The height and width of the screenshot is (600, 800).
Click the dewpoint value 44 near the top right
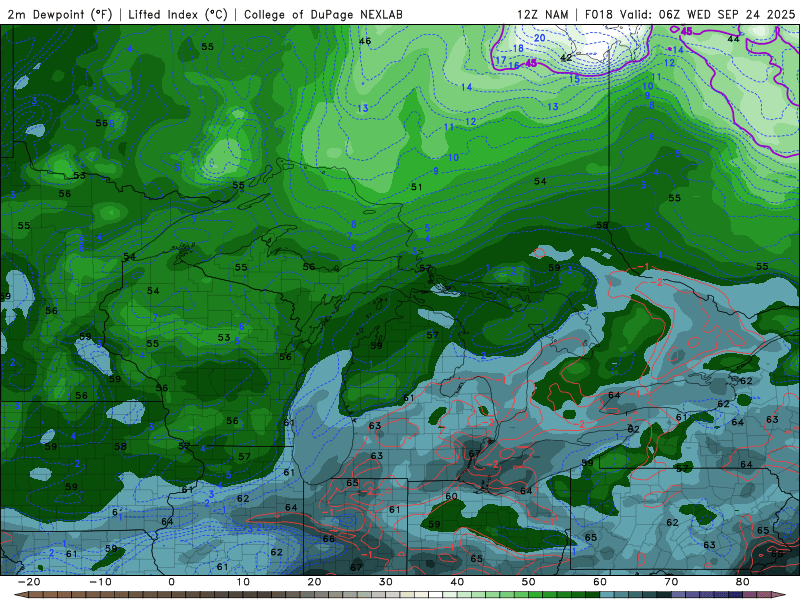coord(733,39)
